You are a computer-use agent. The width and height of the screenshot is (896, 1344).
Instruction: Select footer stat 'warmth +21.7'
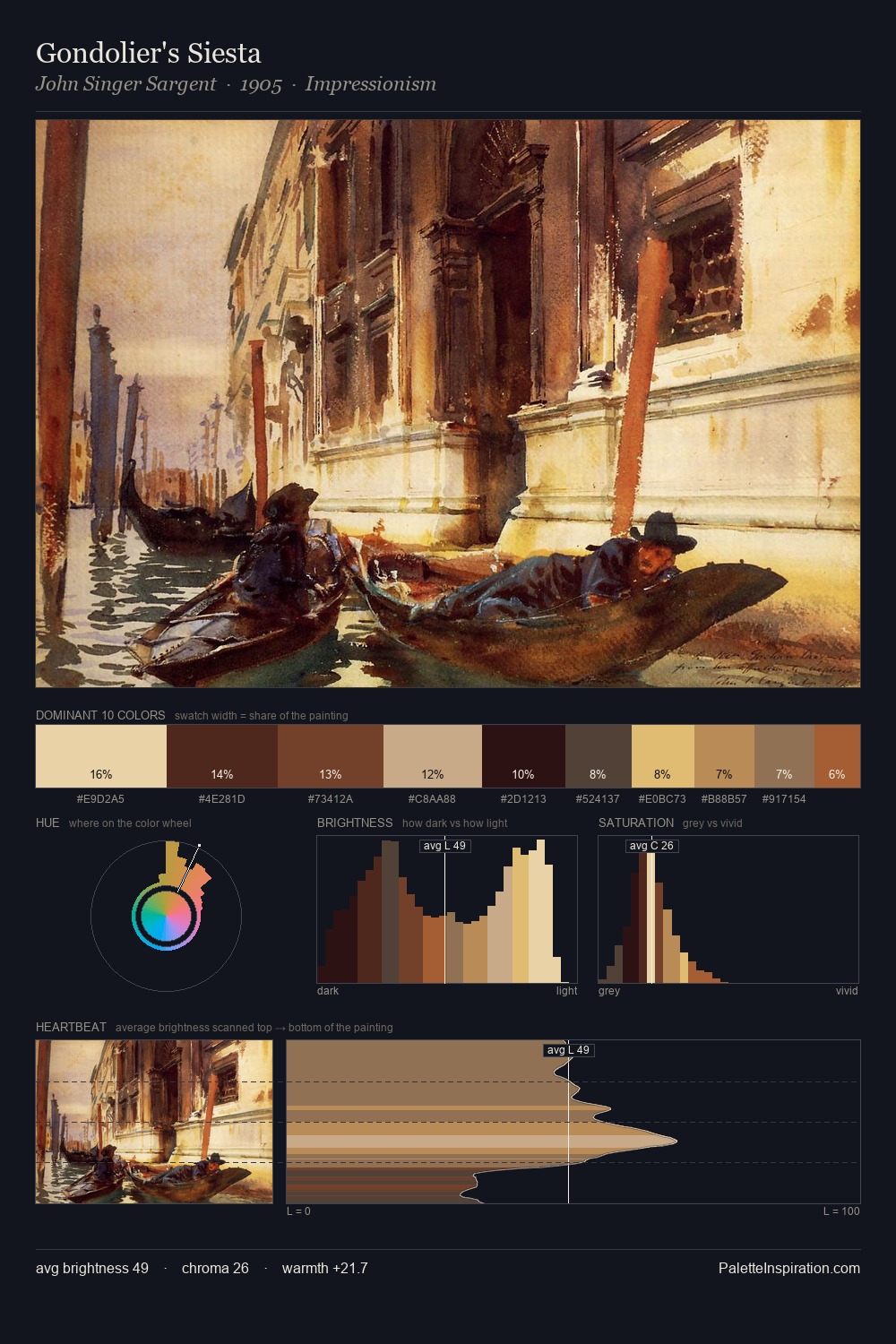pyautogui.click(x=324, y=1269)
